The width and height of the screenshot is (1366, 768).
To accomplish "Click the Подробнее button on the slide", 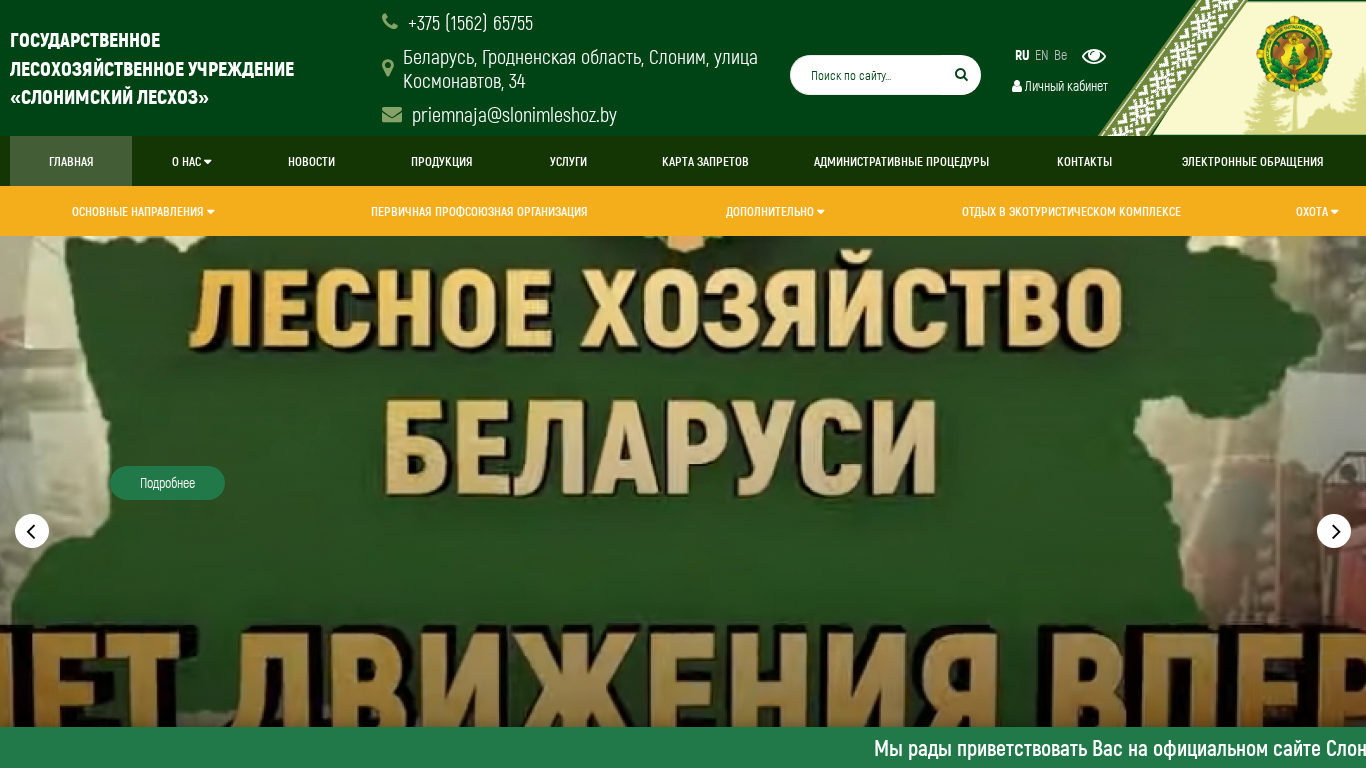I will [167, 483].
